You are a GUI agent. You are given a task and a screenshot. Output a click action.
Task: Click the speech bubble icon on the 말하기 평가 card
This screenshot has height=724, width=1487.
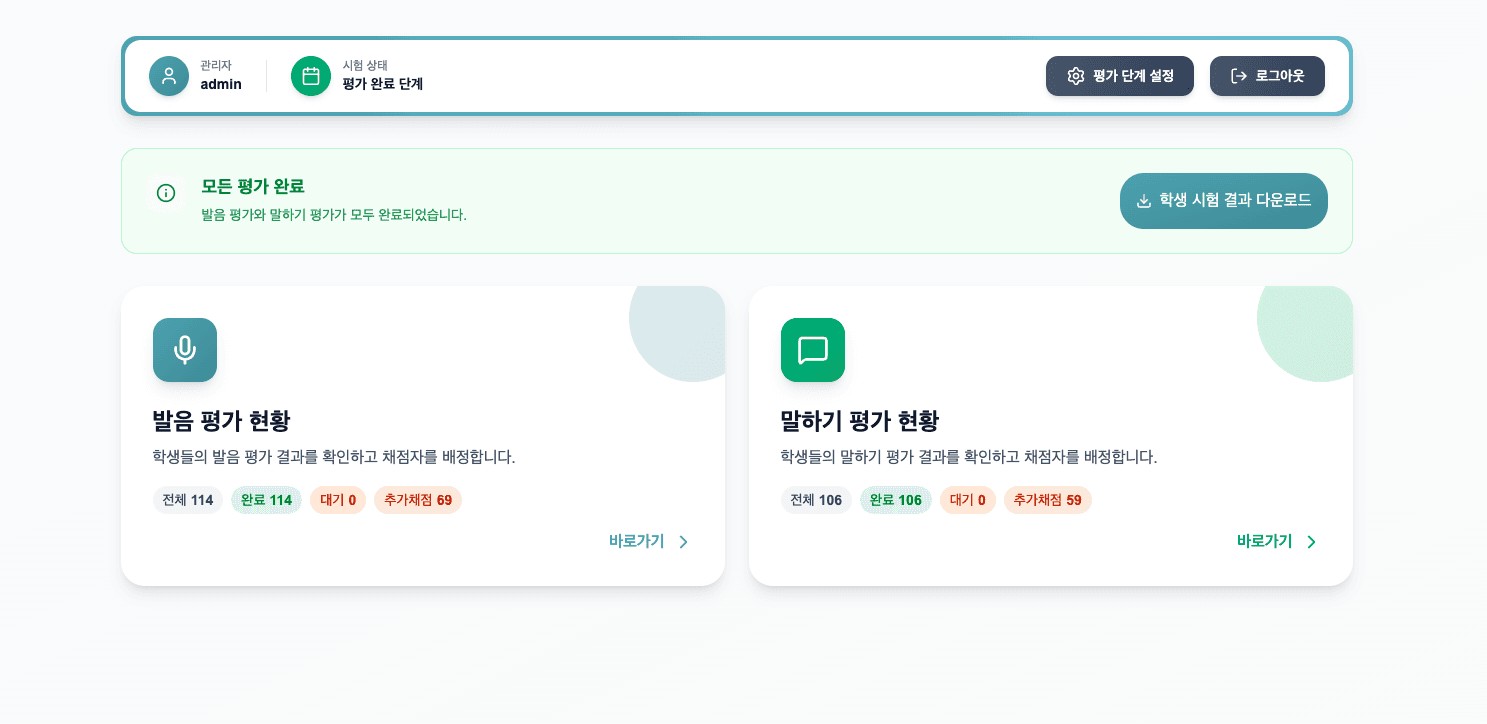point(813,350)
